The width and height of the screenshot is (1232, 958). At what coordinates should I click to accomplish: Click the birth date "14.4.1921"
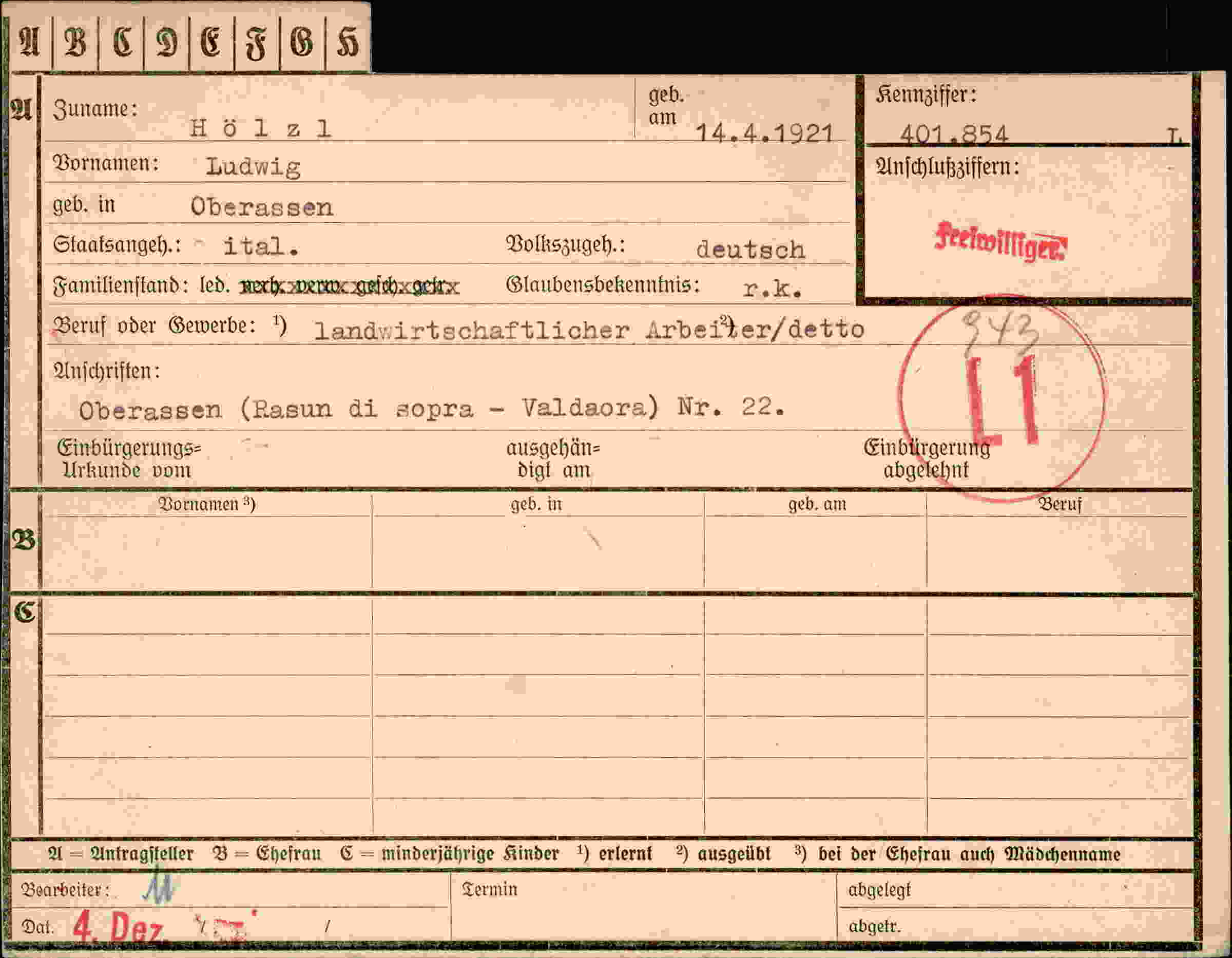click(x=764, y=133)
